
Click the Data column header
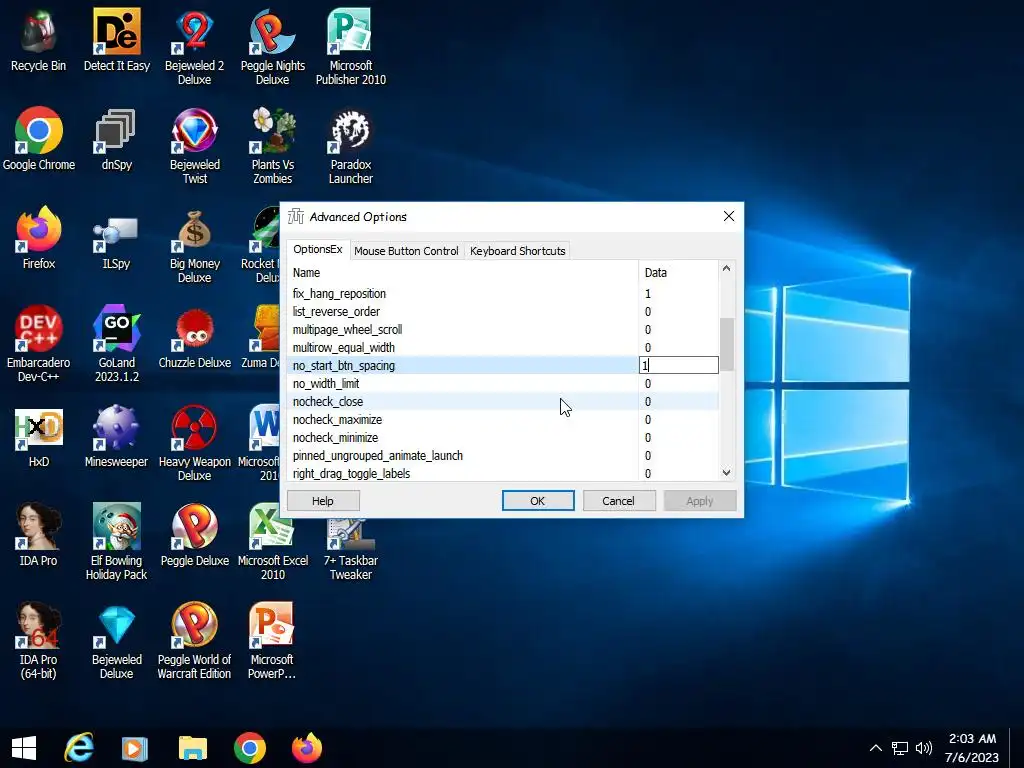click(x=679, y=272)
